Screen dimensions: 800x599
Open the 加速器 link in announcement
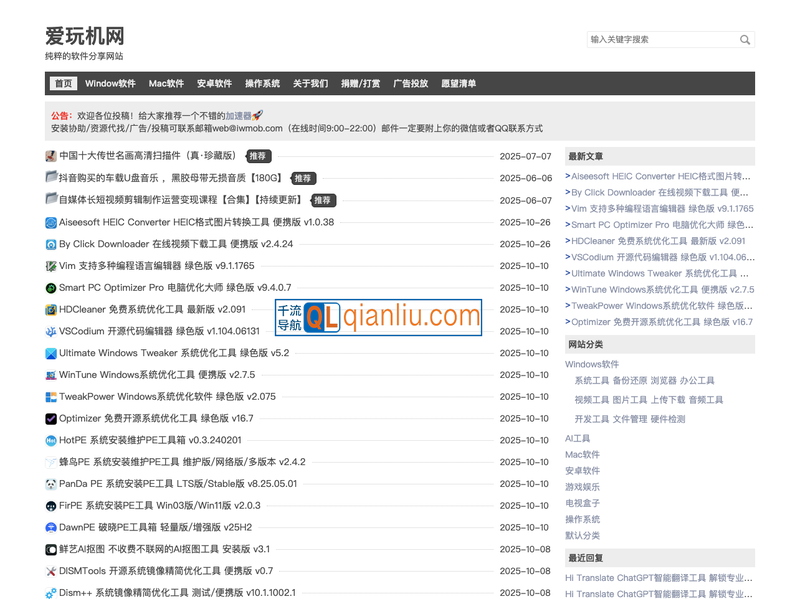pyautogui.click(x=238, y=116)
